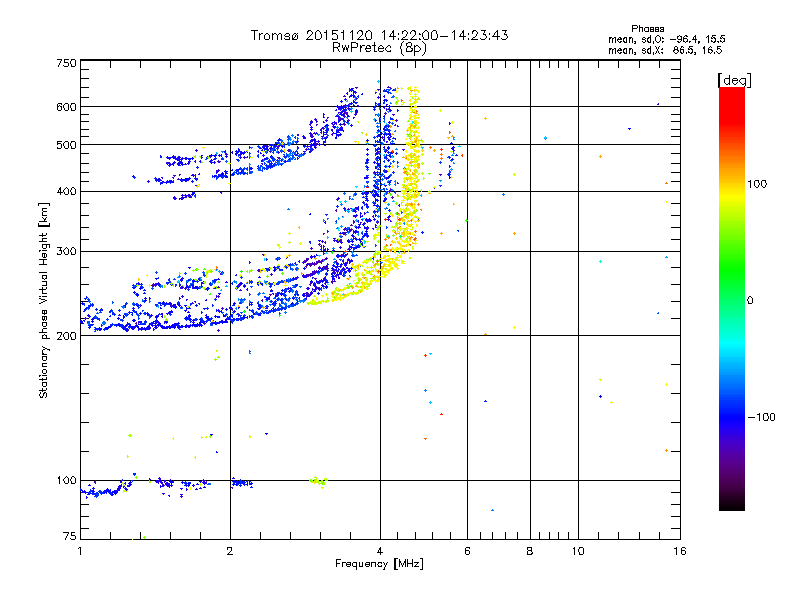Click the x-axis tick label '8'
Image resolution: width=800 pixels, height=600 pixels.
(x=530, y=551)
